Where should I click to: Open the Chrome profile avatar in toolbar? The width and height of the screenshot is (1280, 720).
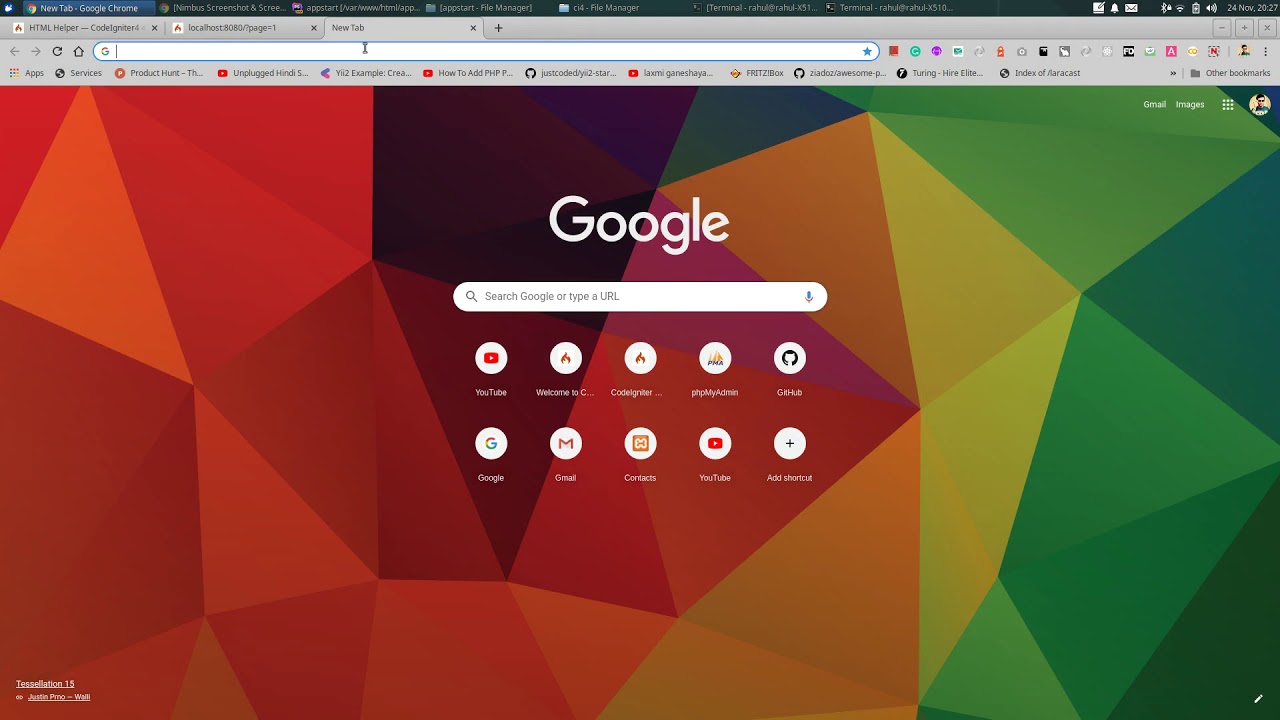coord(1244,51)
